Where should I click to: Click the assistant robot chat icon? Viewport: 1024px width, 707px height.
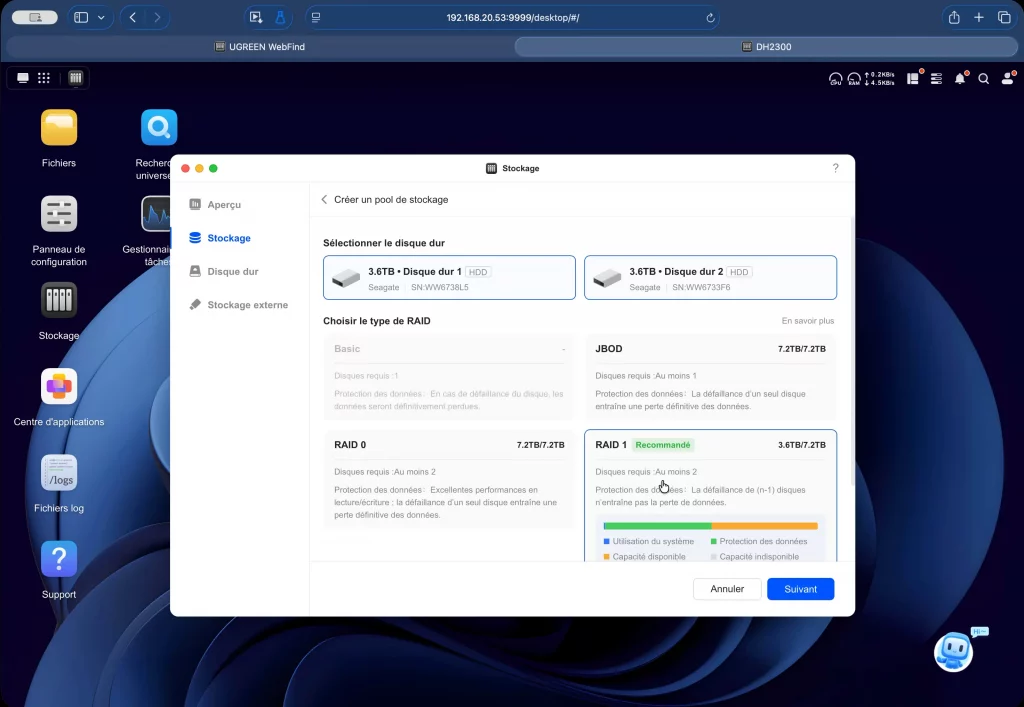pyautogui.click(x=953, y=652)
